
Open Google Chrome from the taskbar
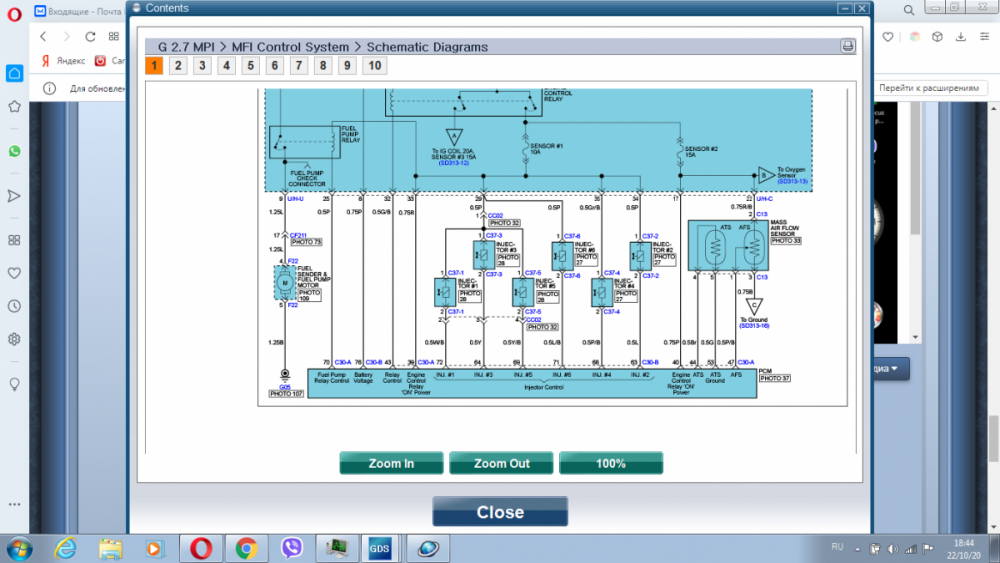[247, 548]
